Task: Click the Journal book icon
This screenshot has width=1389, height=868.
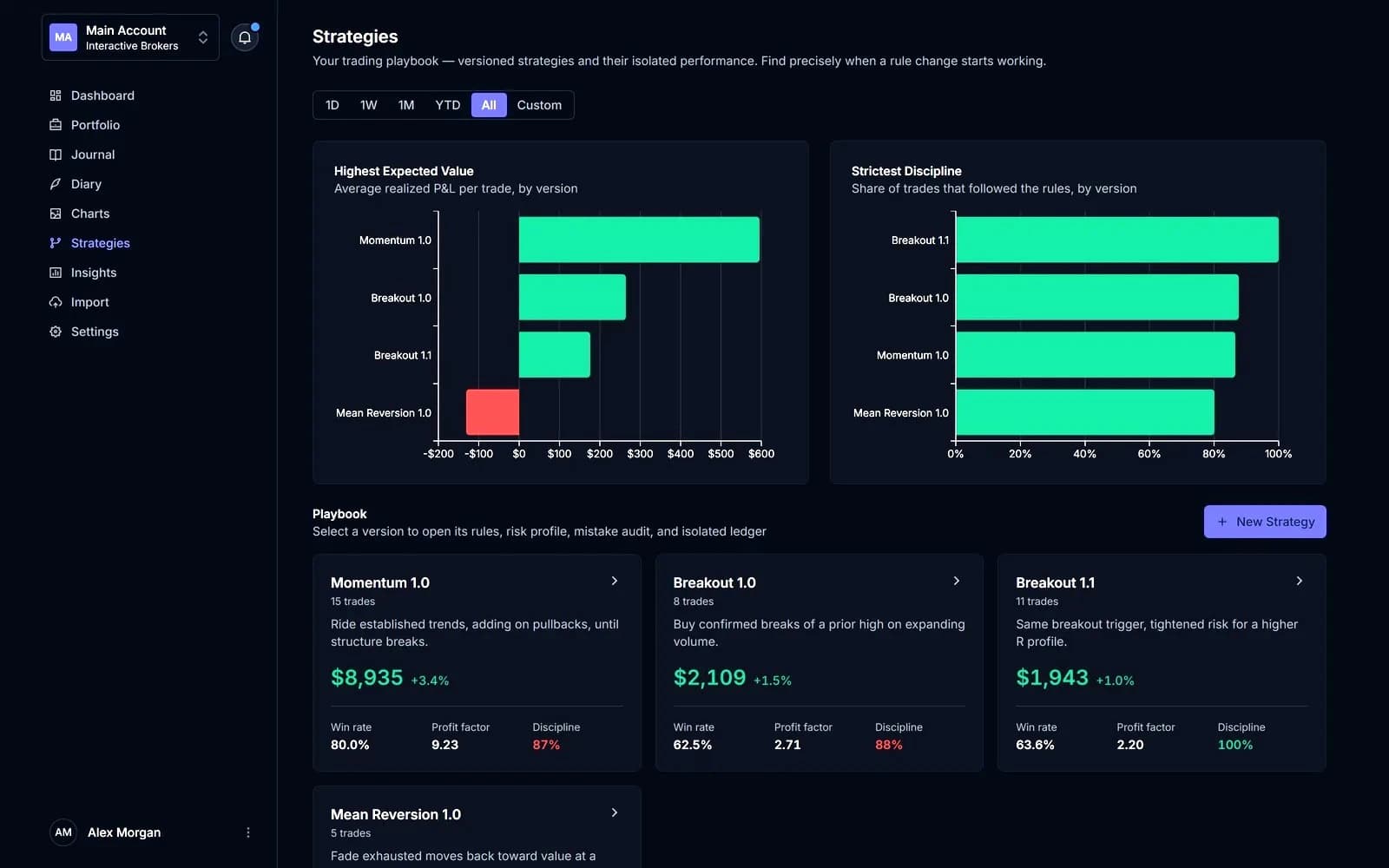Action: (x=56, y=155)
